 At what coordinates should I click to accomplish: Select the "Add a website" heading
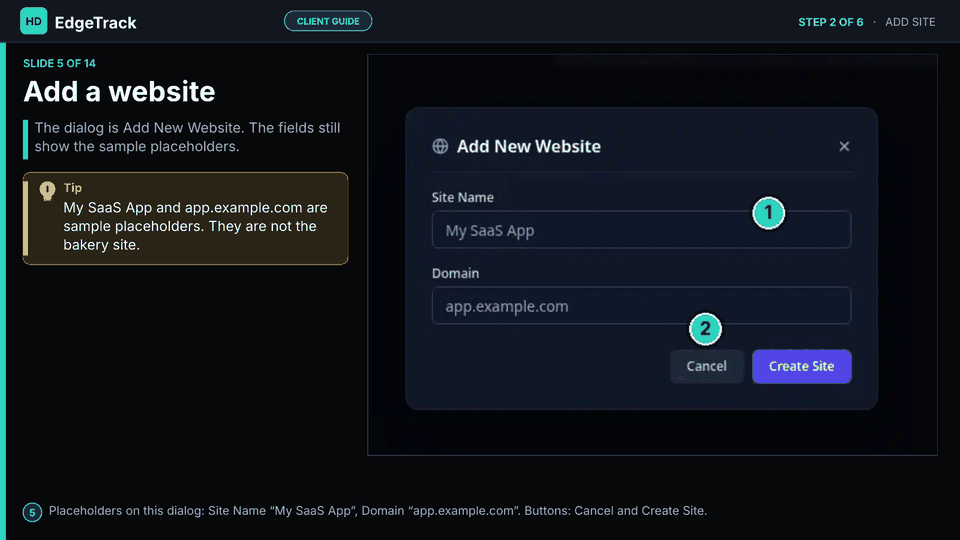[x=119, y=92]
